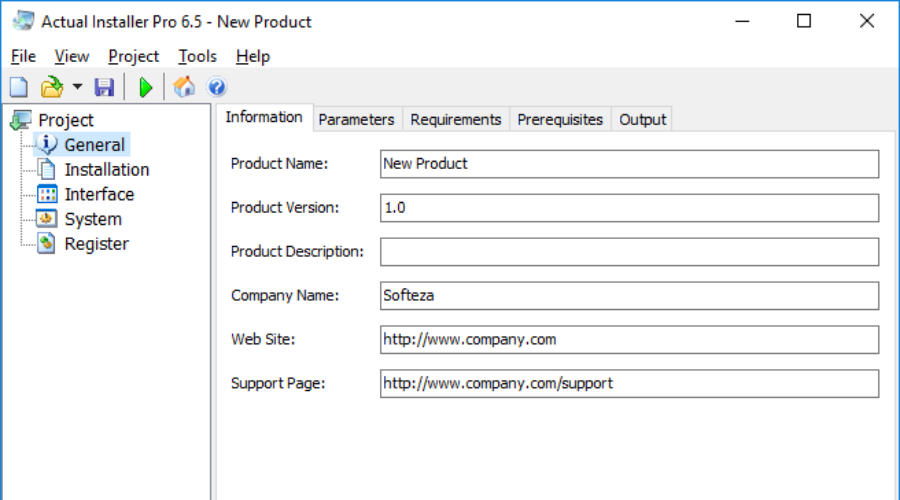This screenshot has height=500, width=900.
Task: Open the File menu
Action: [23, 56]
